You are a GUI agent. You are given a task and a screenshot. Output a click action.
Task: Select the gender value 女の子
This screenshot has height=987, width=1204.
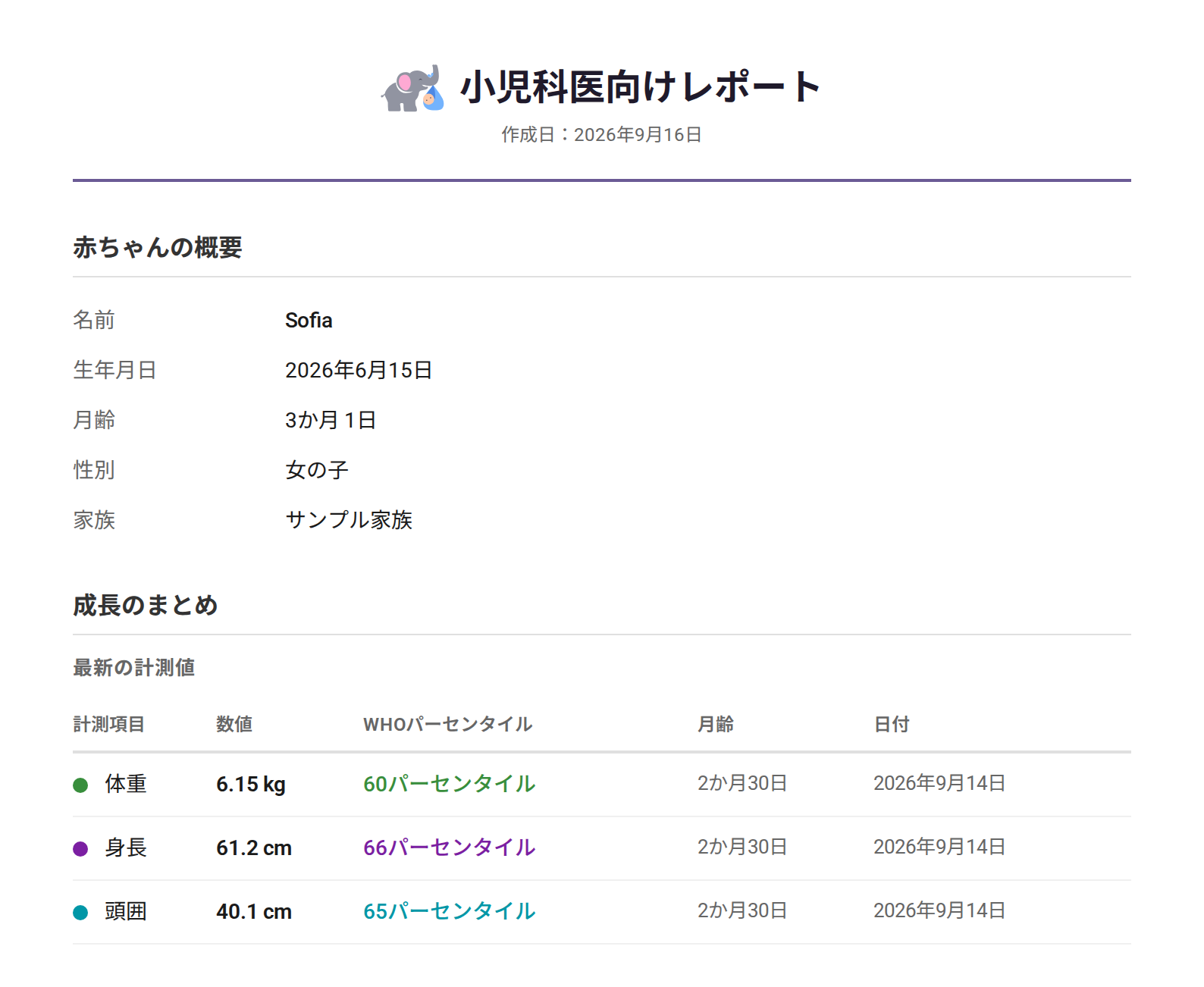317,470
